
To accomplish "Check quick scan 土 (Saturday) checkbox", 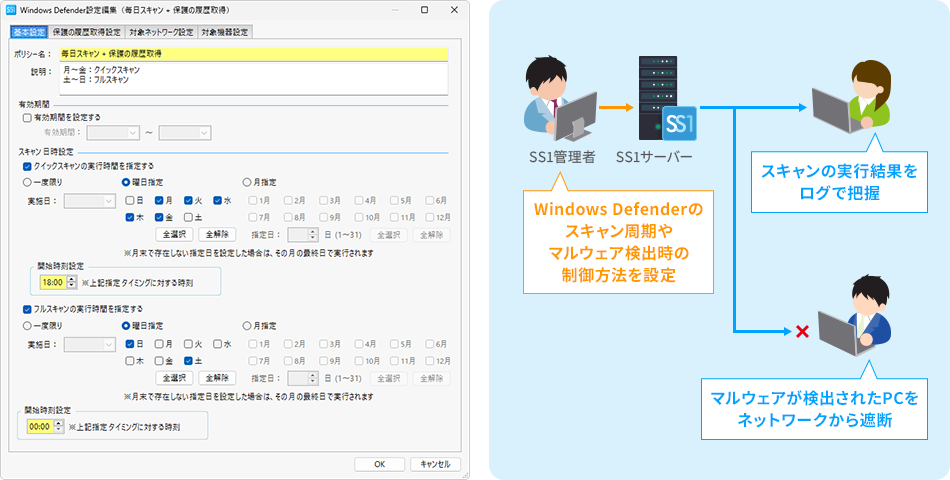I will (188, 217).
